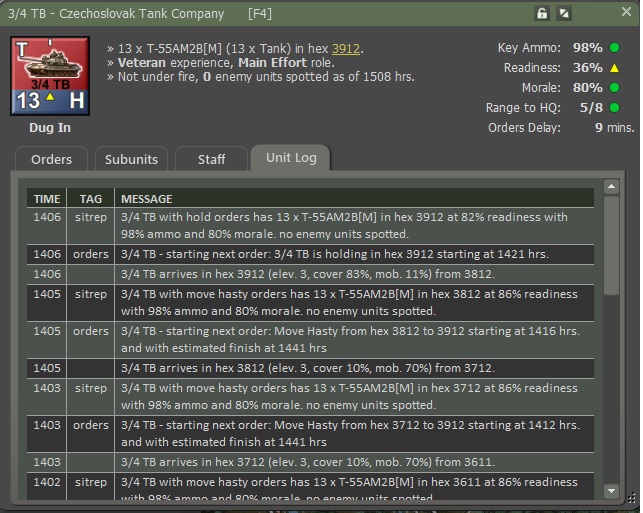Switch to the Orders tab
Image resolution: width=643 pixels, height=513 pixels.
point(51,159)
